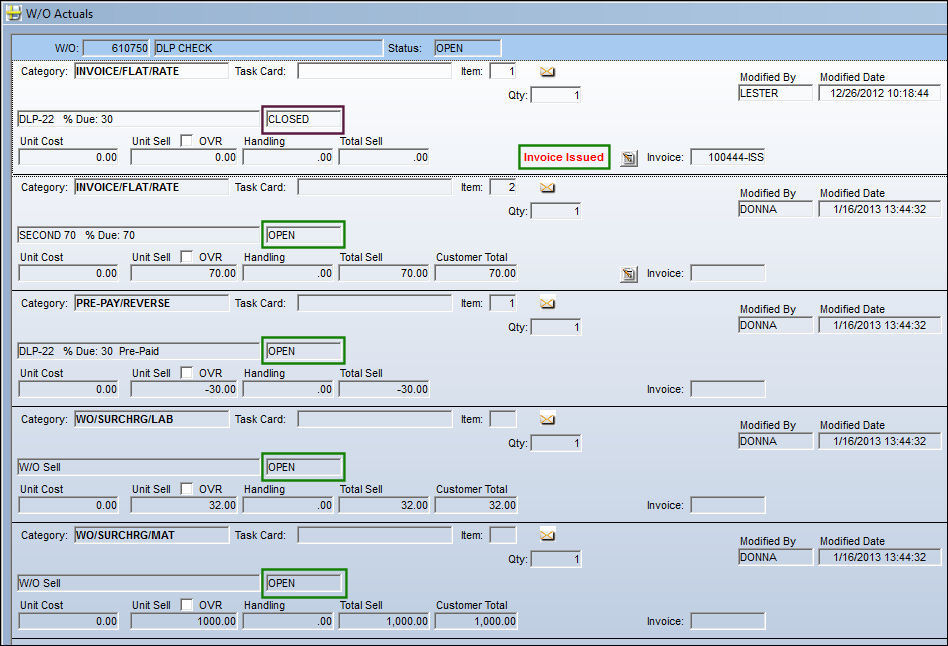
Task: Open invoice detail icon beside Invoice 100444-ISS
Action: (x=629, y=158)
